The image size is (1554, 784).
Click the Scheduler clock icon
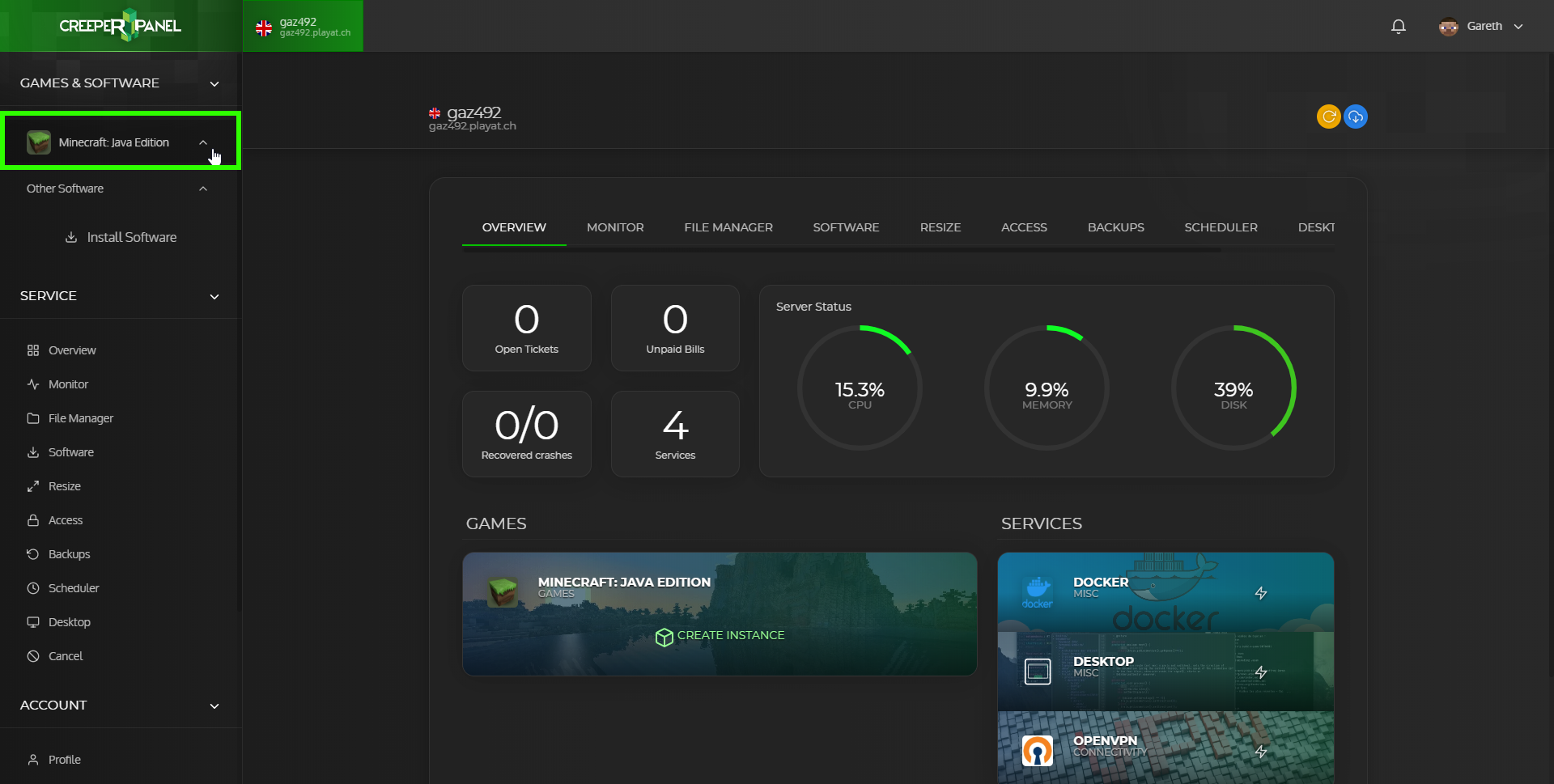(33, 588)
